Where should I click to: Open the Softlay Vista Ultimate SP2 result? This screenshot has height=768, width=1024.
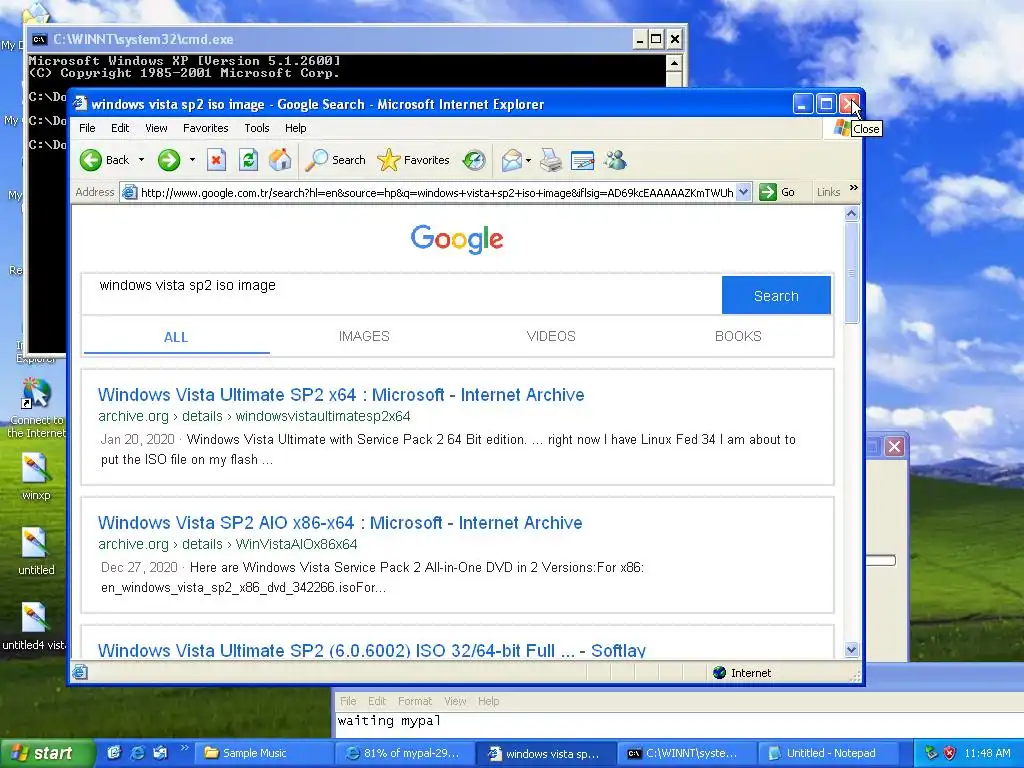(x=372, y=650)
